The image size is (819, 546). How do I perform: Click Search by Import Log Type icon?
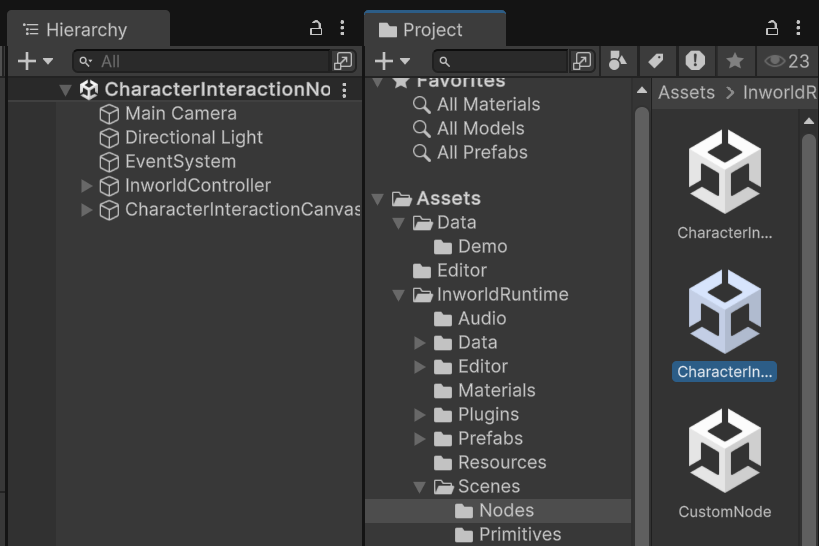[695, 61]
